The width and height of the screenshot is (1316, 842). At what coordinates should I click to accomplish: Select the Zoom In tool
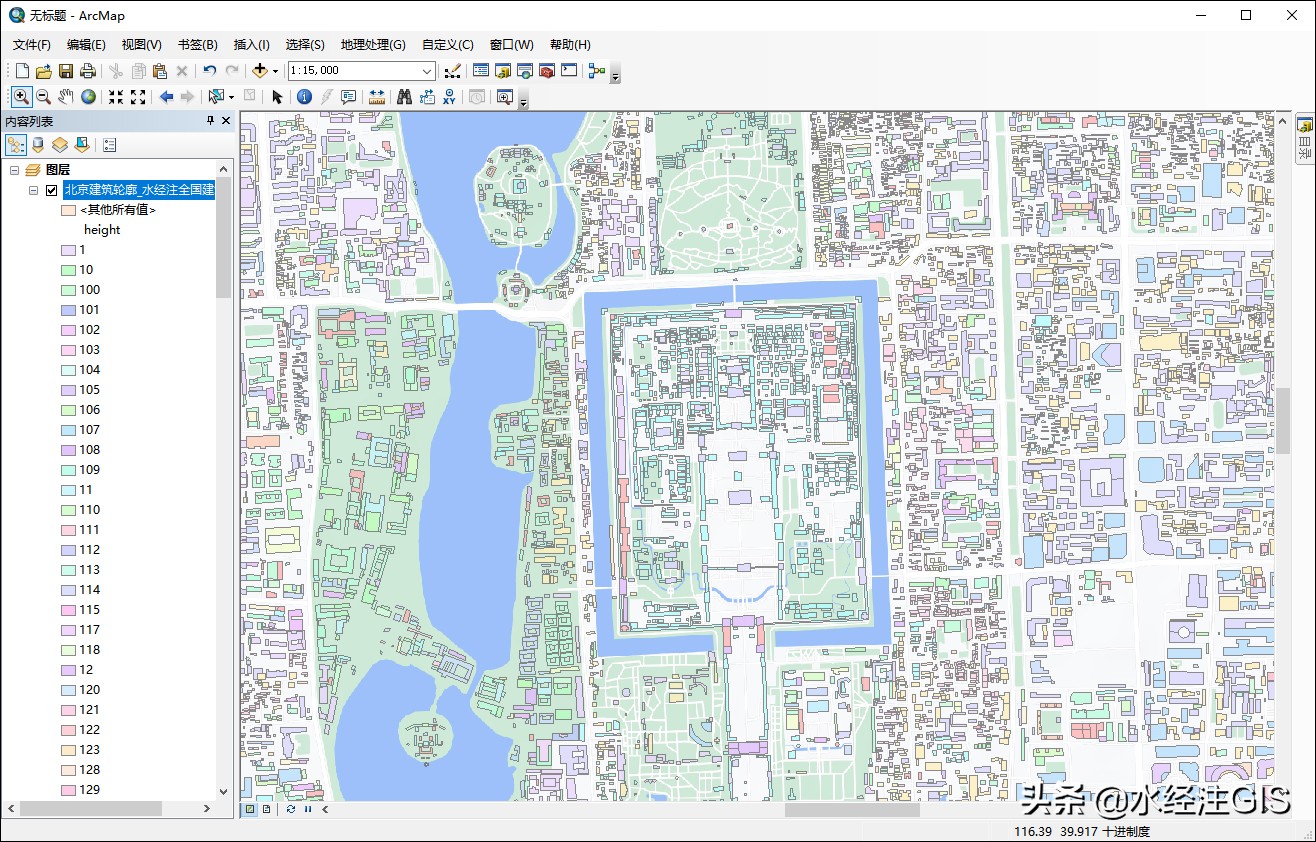tap(20, 97)
